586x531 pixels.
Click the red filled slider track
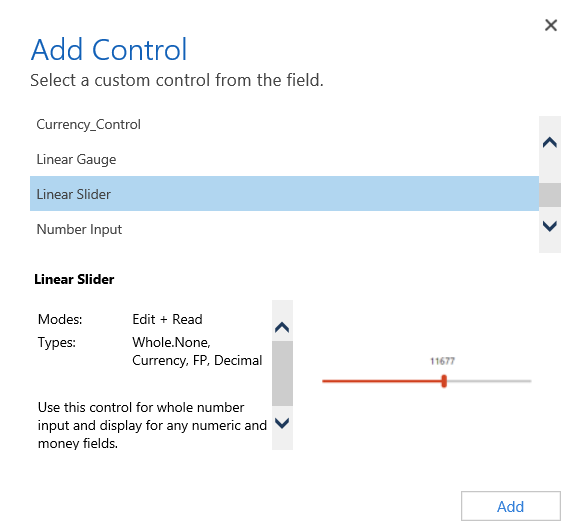(x=382, y=381)
